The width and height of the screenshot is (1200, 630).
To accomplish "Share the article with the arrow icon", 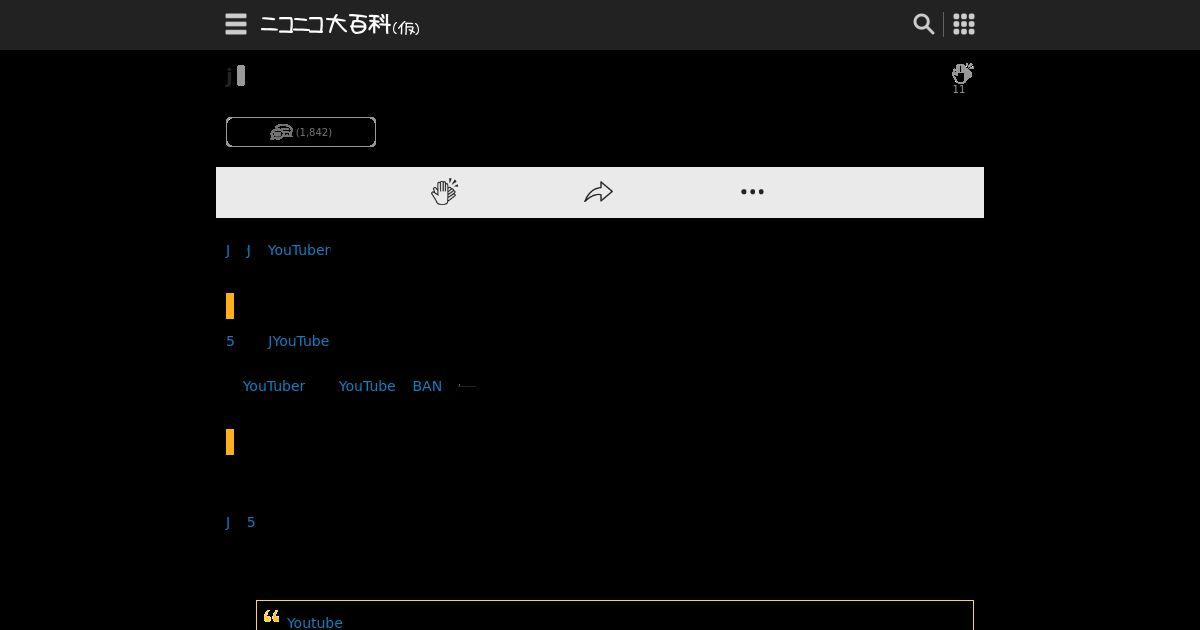I will [598, 192].
